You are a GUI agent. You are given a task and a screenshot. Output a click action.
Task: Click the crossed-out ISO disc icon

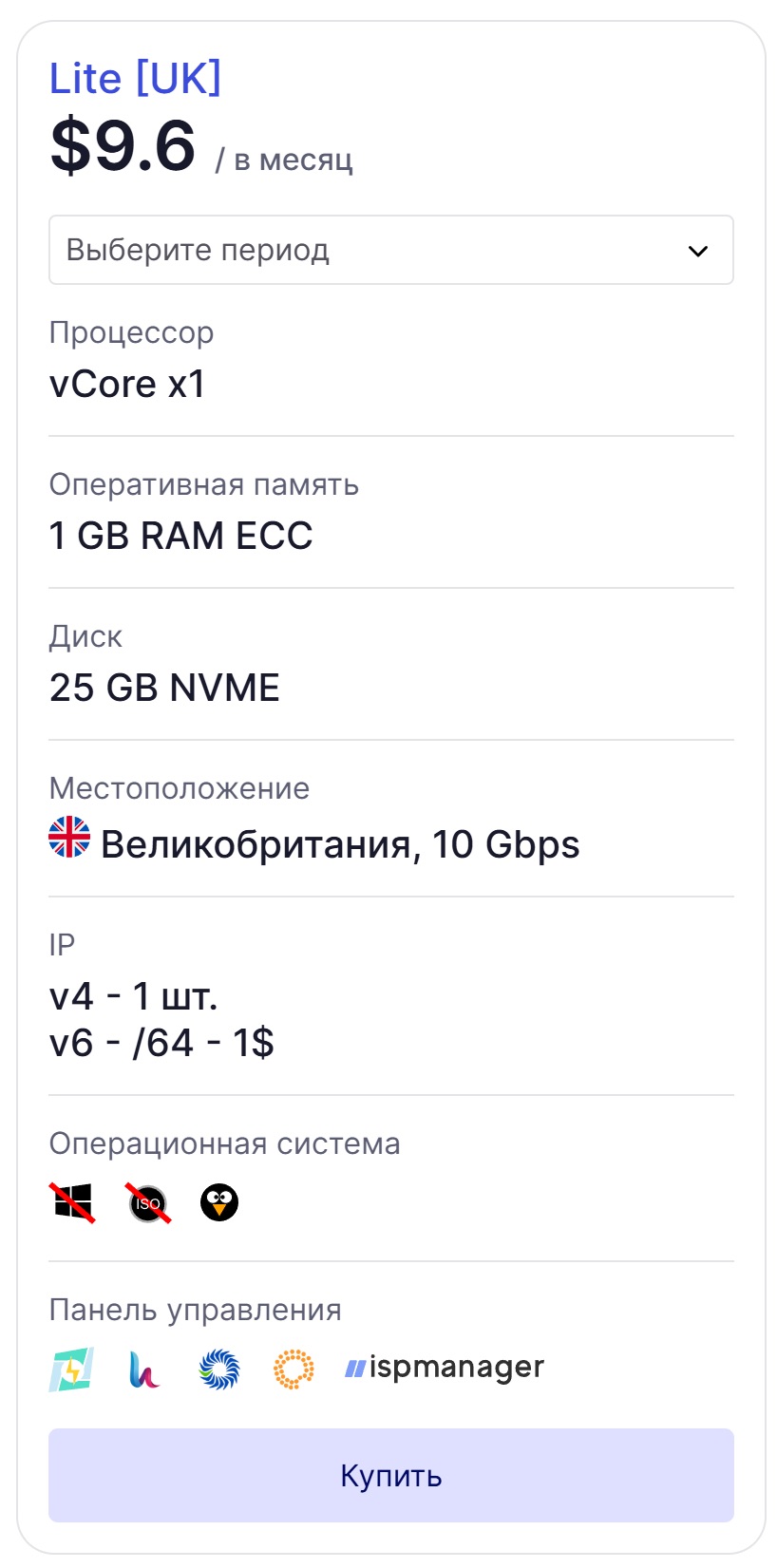click(x=148, y=1202)
